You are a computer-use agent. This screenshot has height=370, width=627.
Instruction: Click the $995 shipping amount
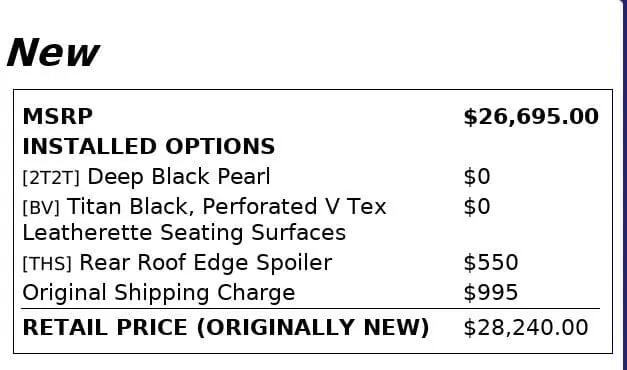pyautogui.click(x=491, y=293)
